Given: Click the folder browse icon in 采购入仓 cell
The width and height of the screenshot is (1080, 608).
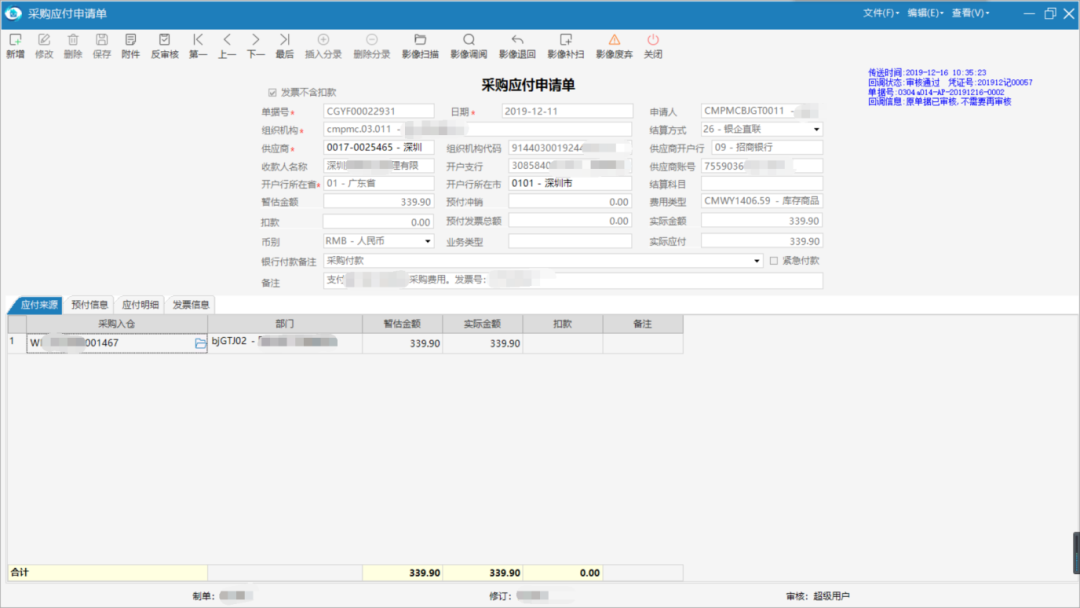Looking at the screenshot, I should (200, 343).
